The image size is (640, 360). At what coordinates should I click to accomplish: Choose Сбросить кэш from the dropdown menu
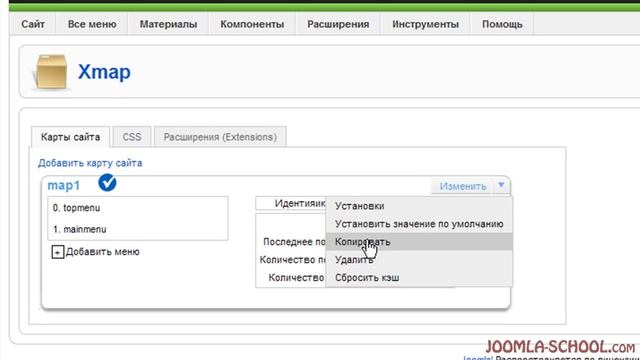(x=419, y=278)
